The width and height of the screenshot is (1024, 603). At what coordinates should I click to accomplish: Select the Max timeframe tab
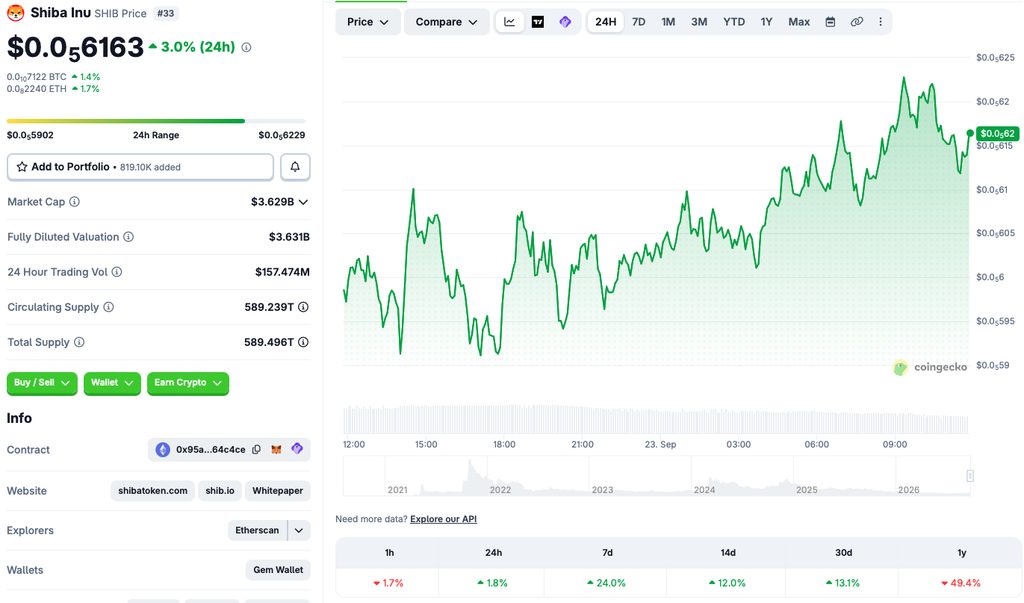799,22
